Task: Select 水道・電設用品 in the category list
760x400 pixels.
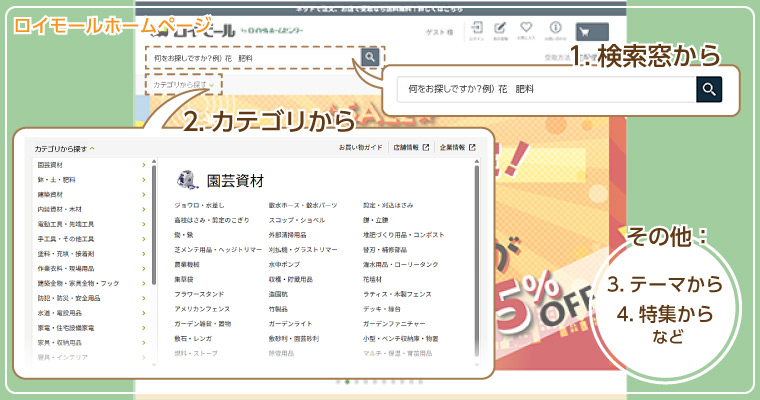Action: [60, 313]
